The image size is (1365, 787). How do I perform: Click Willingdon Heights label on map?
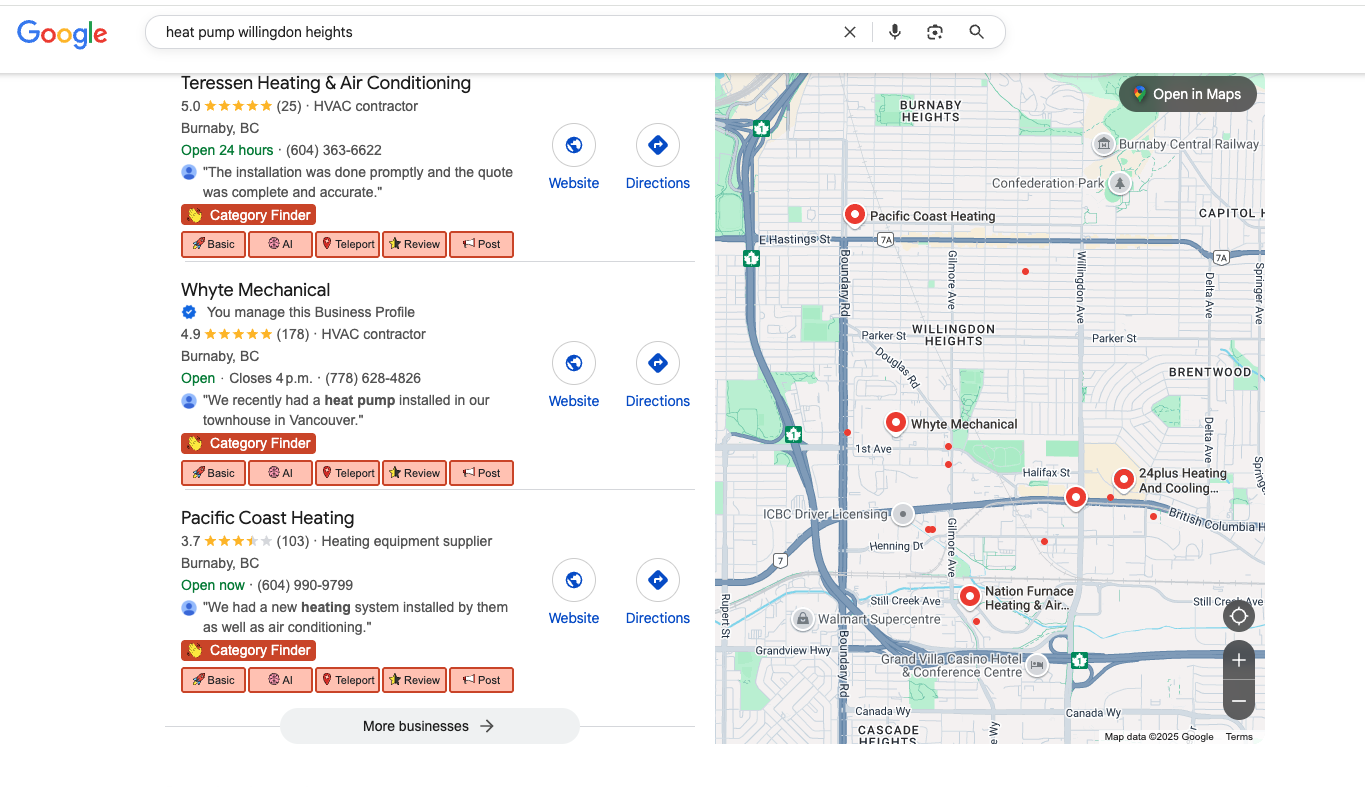tap(953, 335)
